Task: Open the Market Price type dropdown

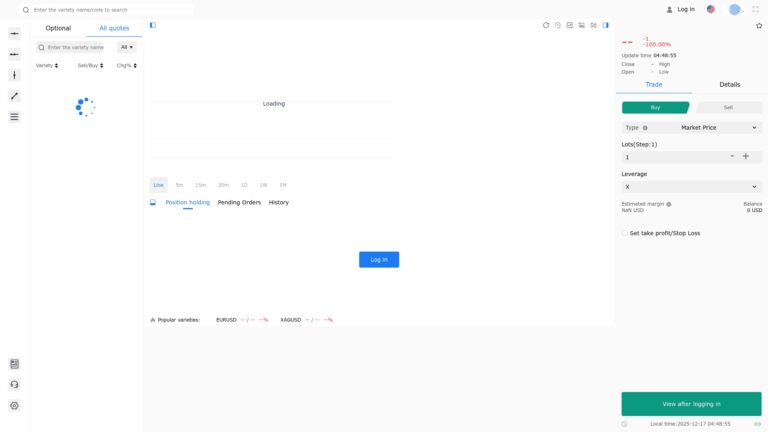Action: [691, 128]
